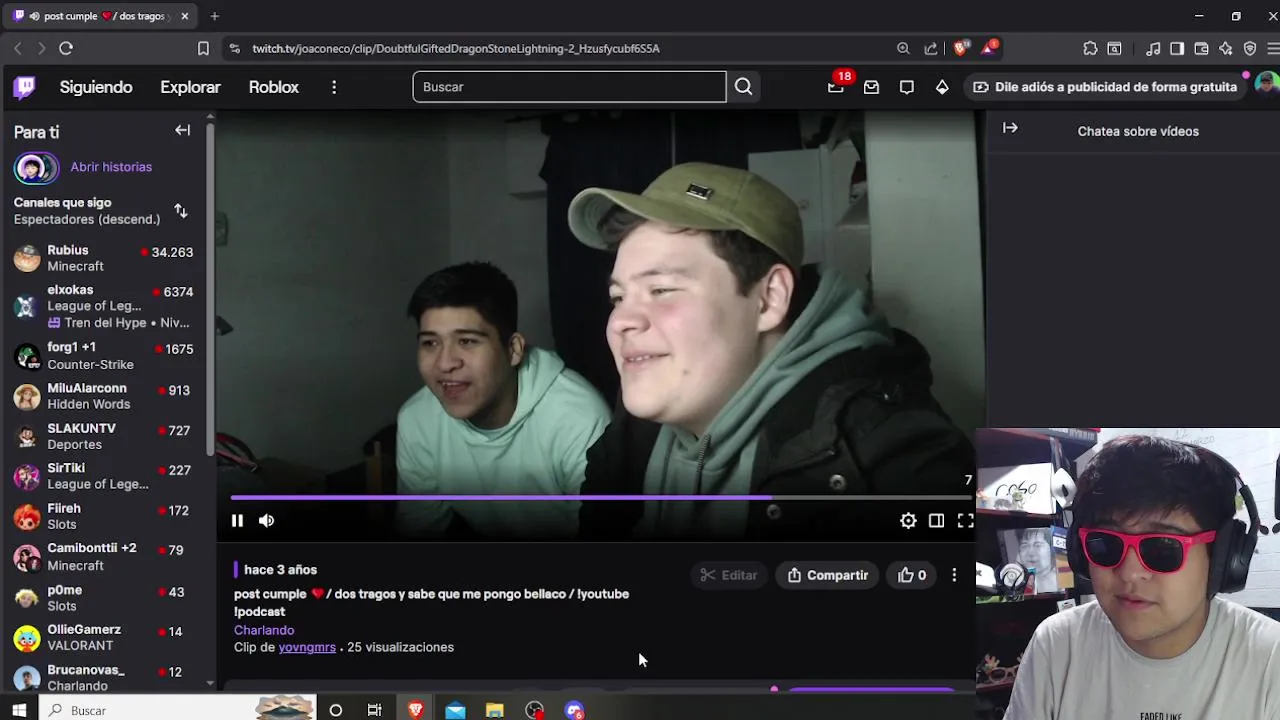Open the Twitch home logo
The image size is (1280, 720).
click(24, 87)
